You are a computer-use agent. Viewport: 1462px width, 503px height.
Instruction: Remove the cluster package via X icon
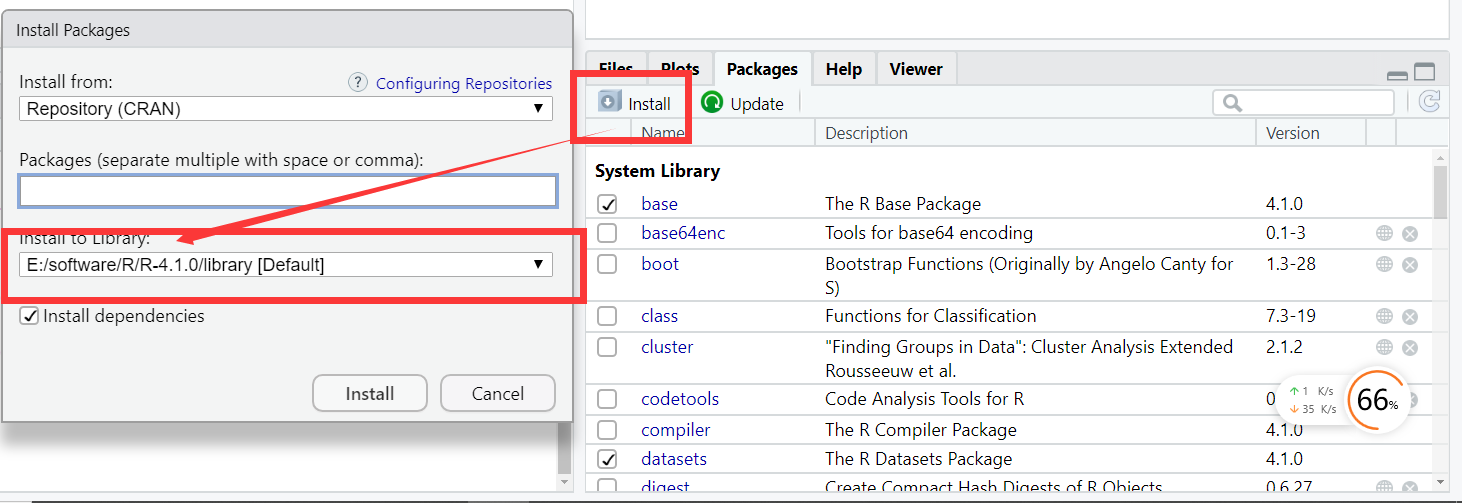click(1409, 347)
